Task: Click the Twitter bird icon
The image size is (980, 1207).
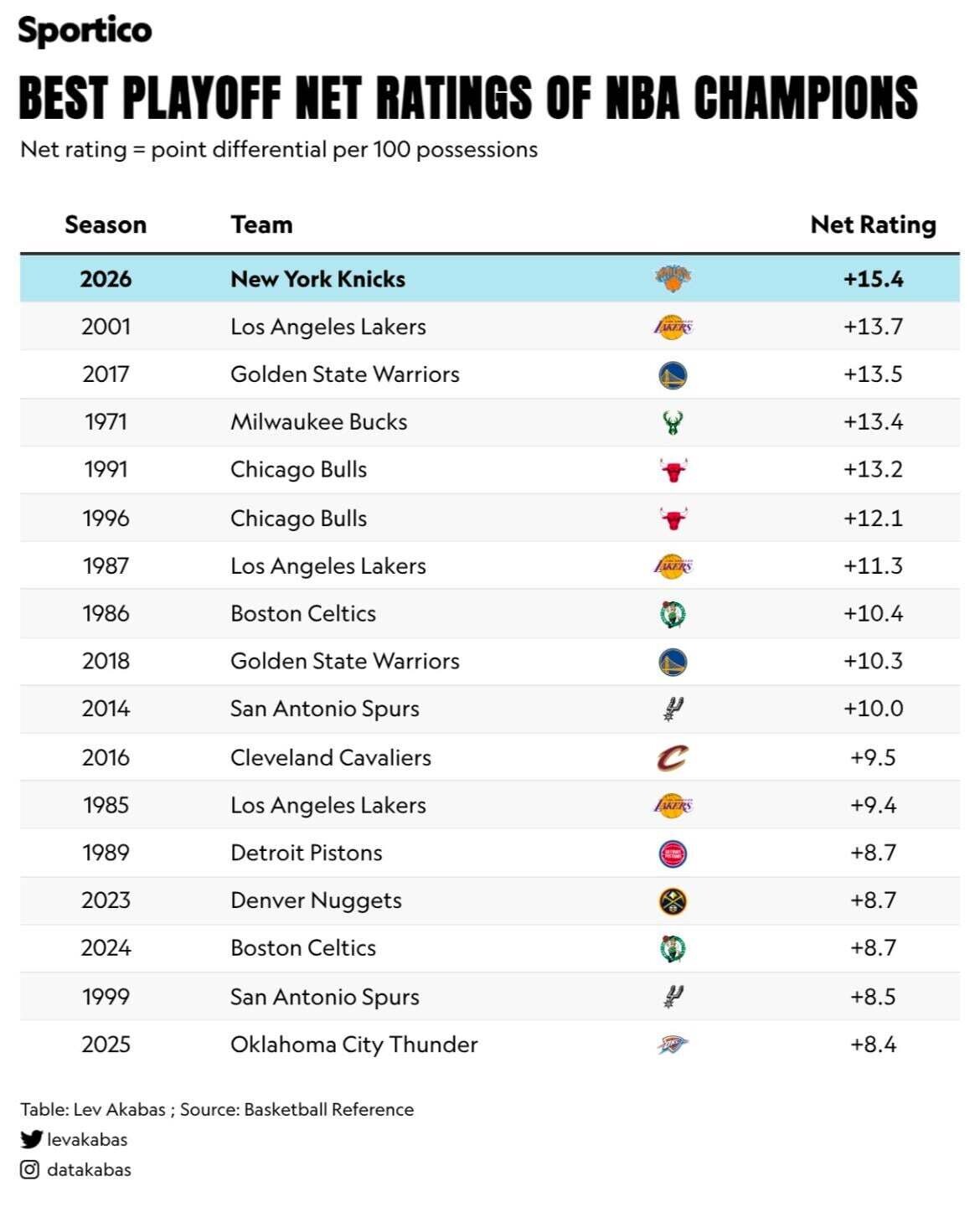Action: click(31, 1139)
